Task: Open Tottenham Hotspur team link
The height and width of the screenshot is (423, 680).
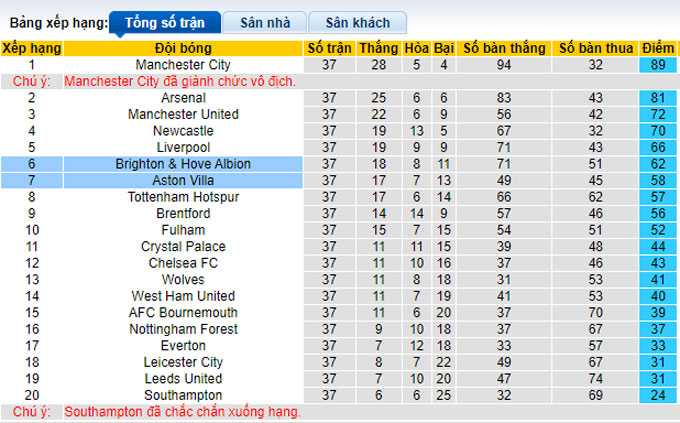Action: coord(183,197)
